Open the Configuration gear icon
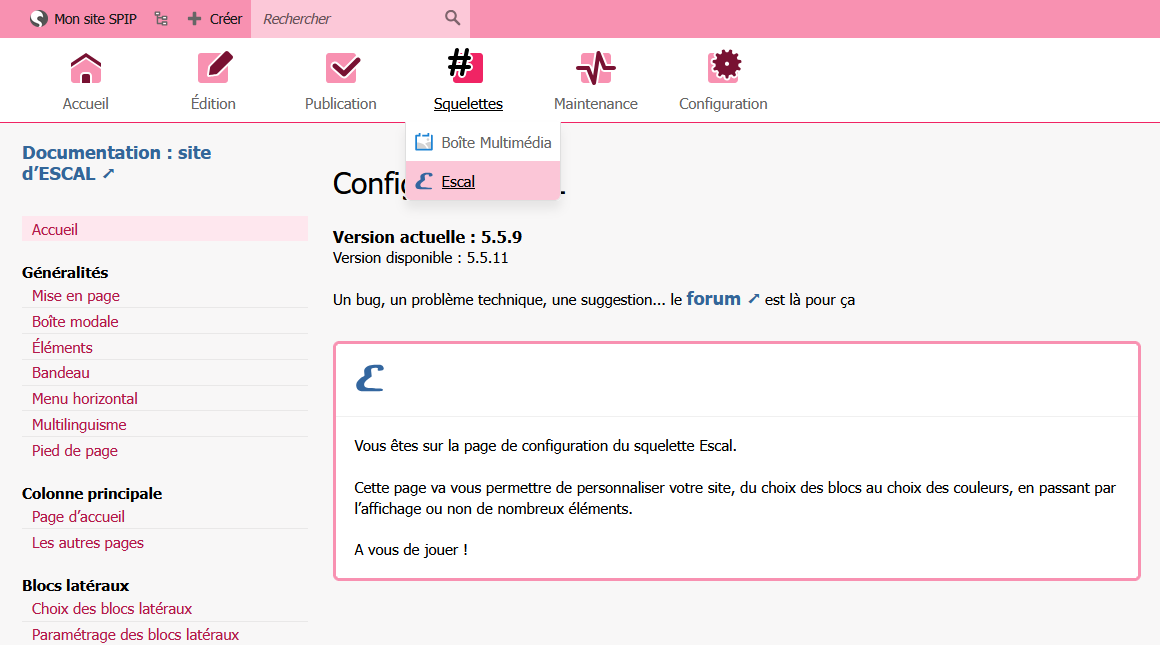Screen dimensions: 1160x645 723,68
